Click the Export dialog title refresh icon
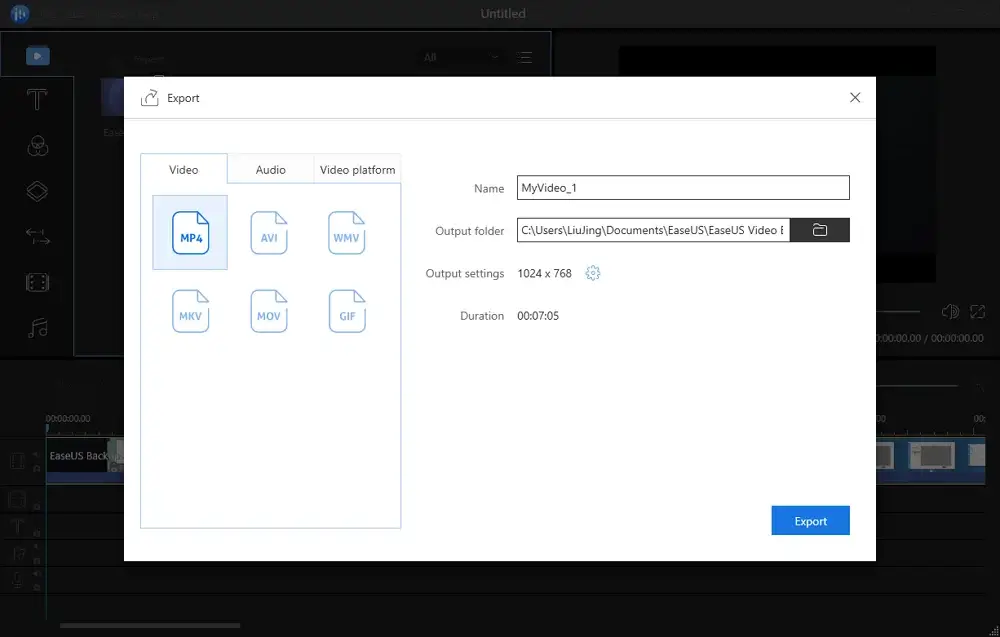Viewport: 1000px width, 637px height. coord(148,97)
